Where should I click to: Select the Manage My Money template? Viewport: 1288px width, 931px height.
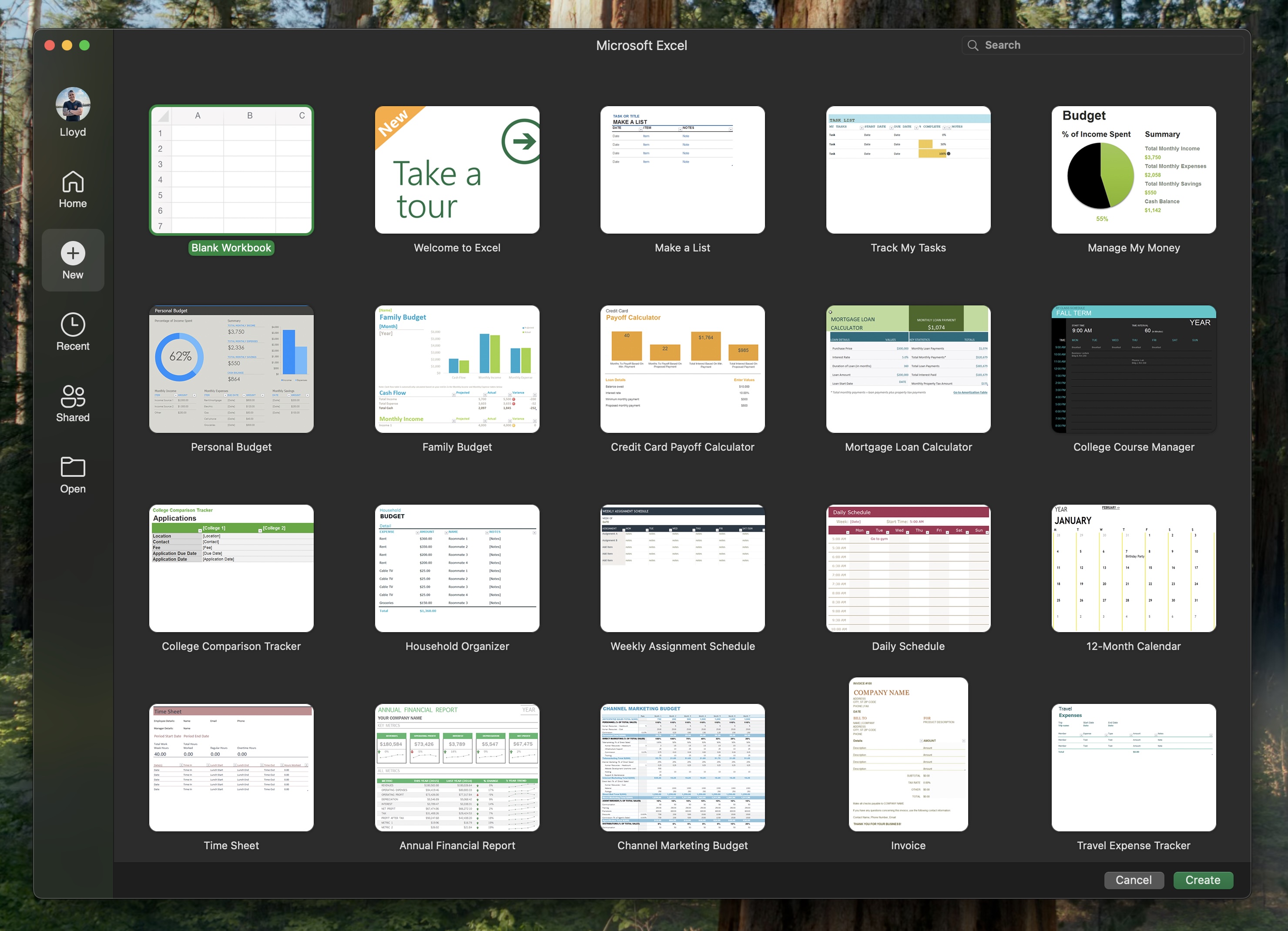click(x=1134, y=170)
